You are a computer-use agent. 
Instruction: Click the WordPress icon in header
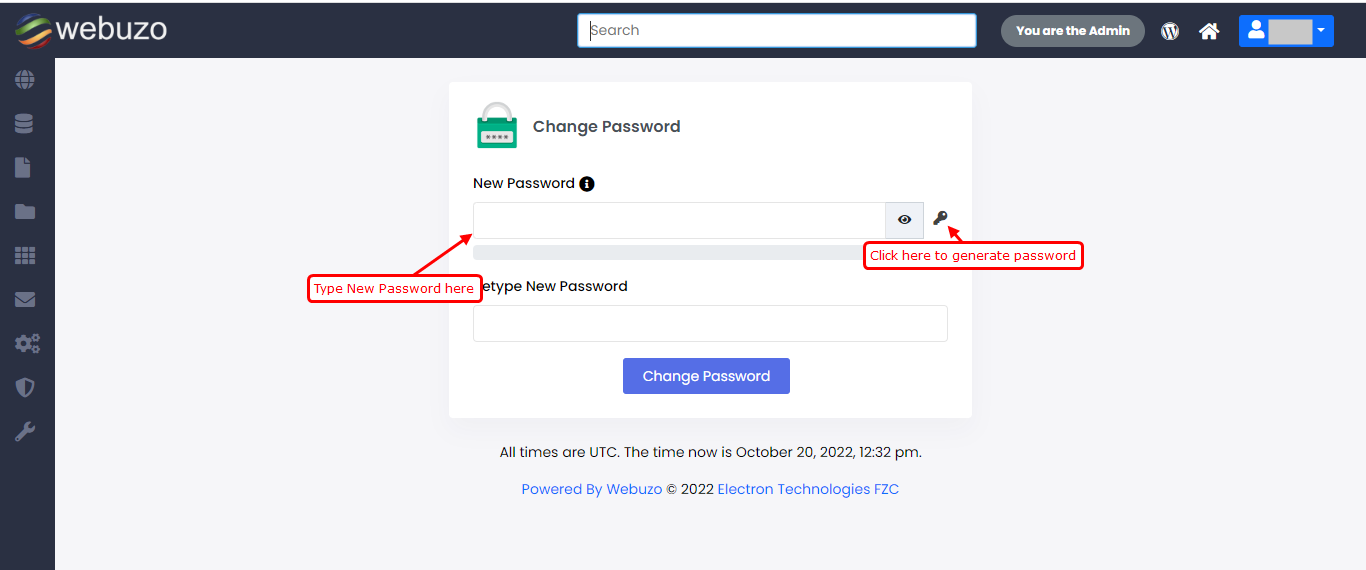coord(1170,31)
